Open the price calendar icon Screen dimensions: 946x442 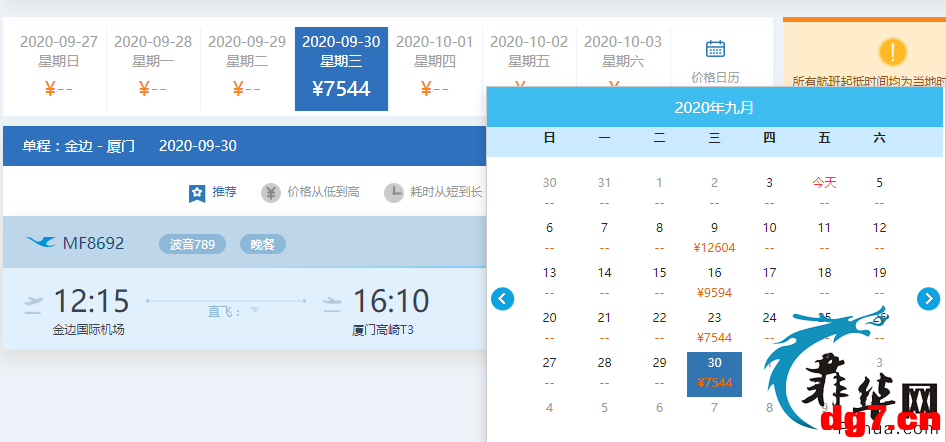tap(715, 49)
